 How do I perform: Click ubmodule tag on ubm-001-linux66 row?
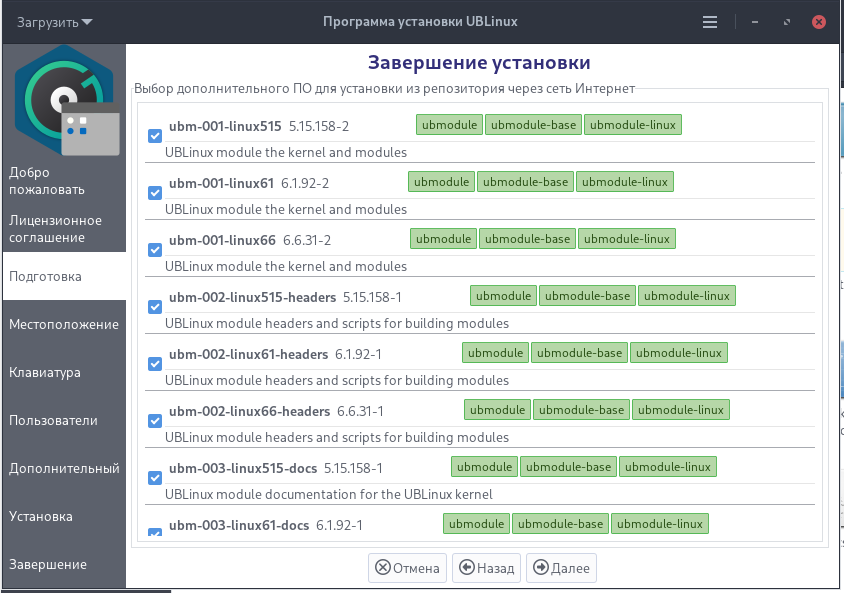click(444, 239)
